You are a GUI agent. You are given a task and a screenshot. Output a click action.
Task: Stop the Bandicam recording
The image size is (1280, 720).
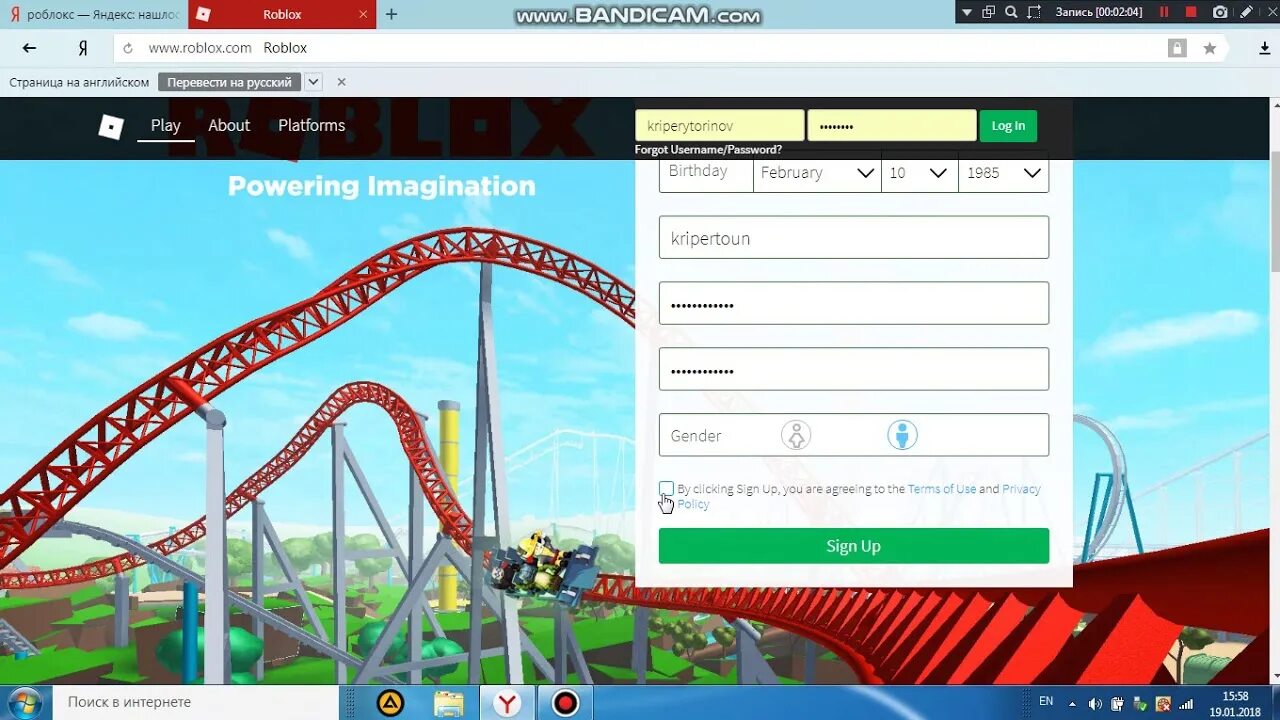click(x=1191, y=12)
